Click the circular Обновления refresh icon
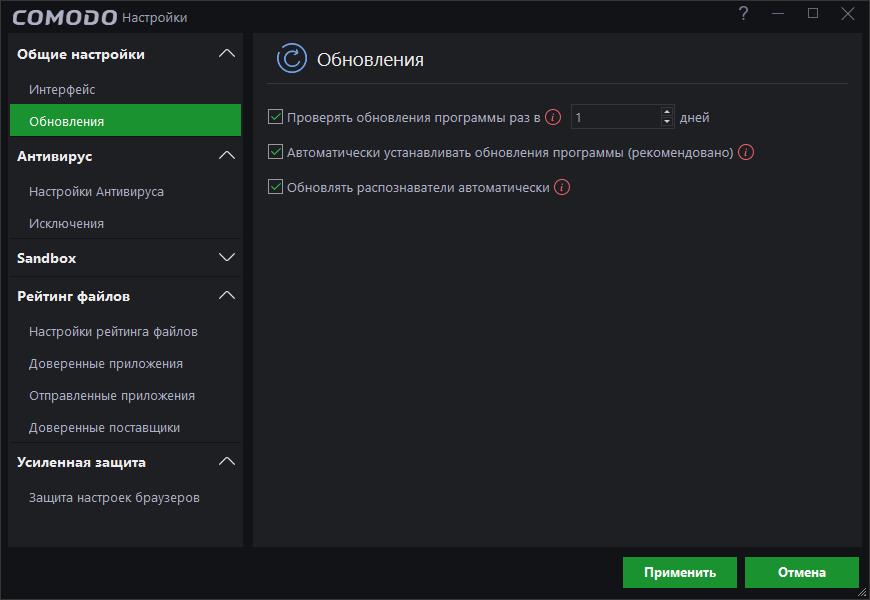 pos(290,59)
